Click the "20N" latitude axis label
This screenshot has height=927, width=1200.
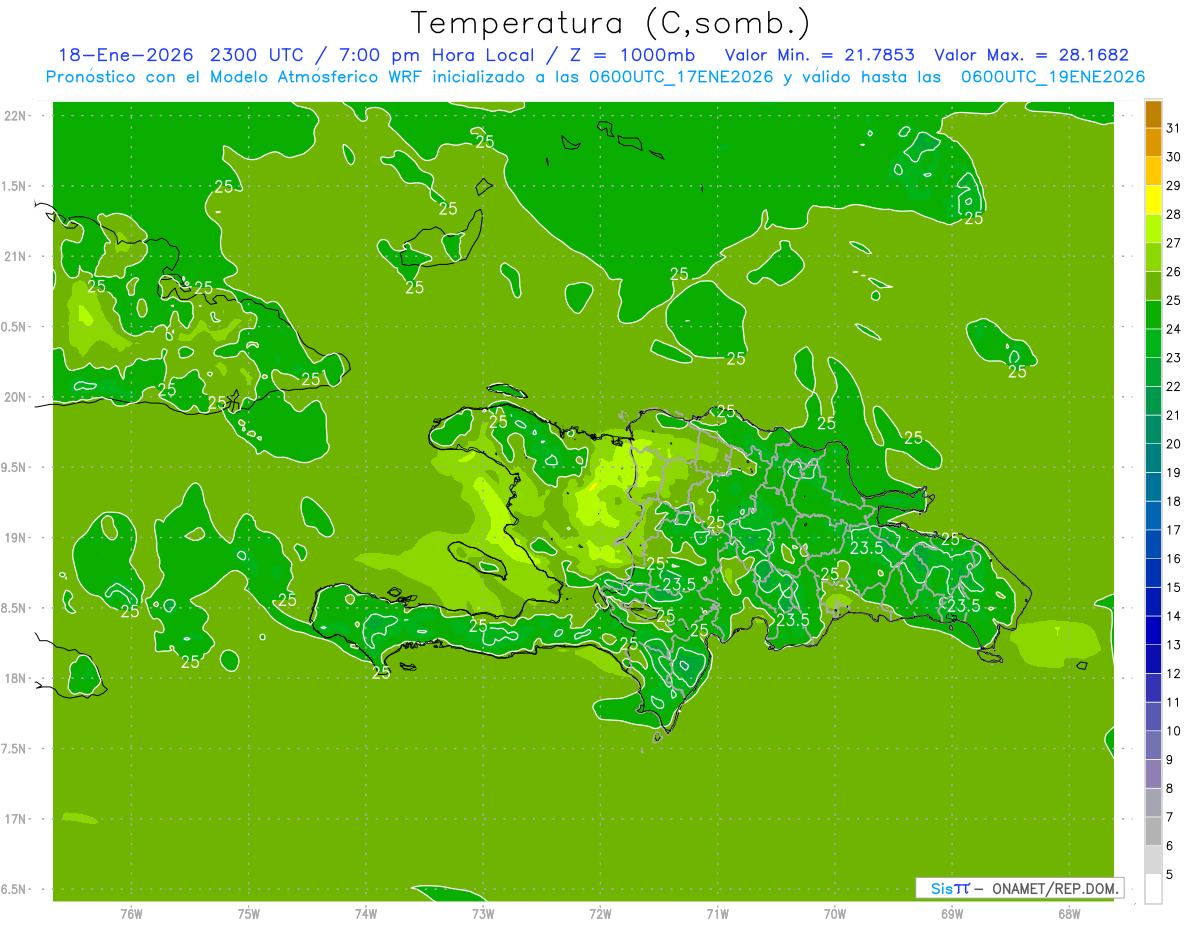point(15,398)
